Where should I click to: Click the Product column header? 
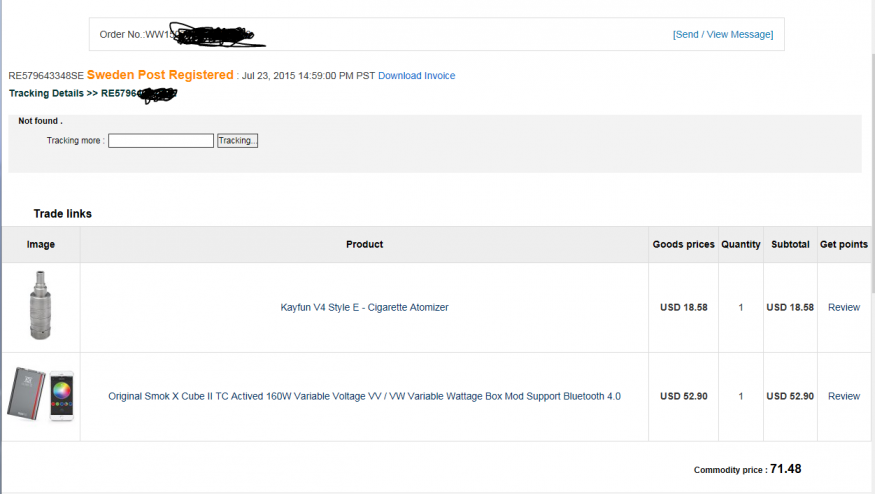click(x=364, y=244)
